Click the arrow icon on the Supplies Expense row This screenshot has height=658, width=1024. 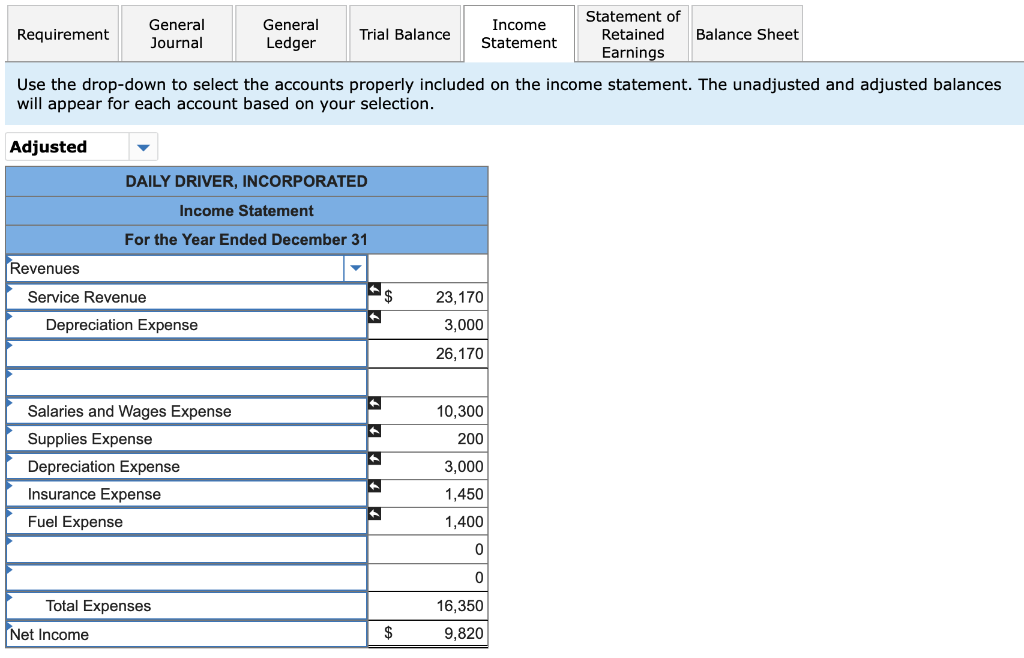[x=374, y=431]
